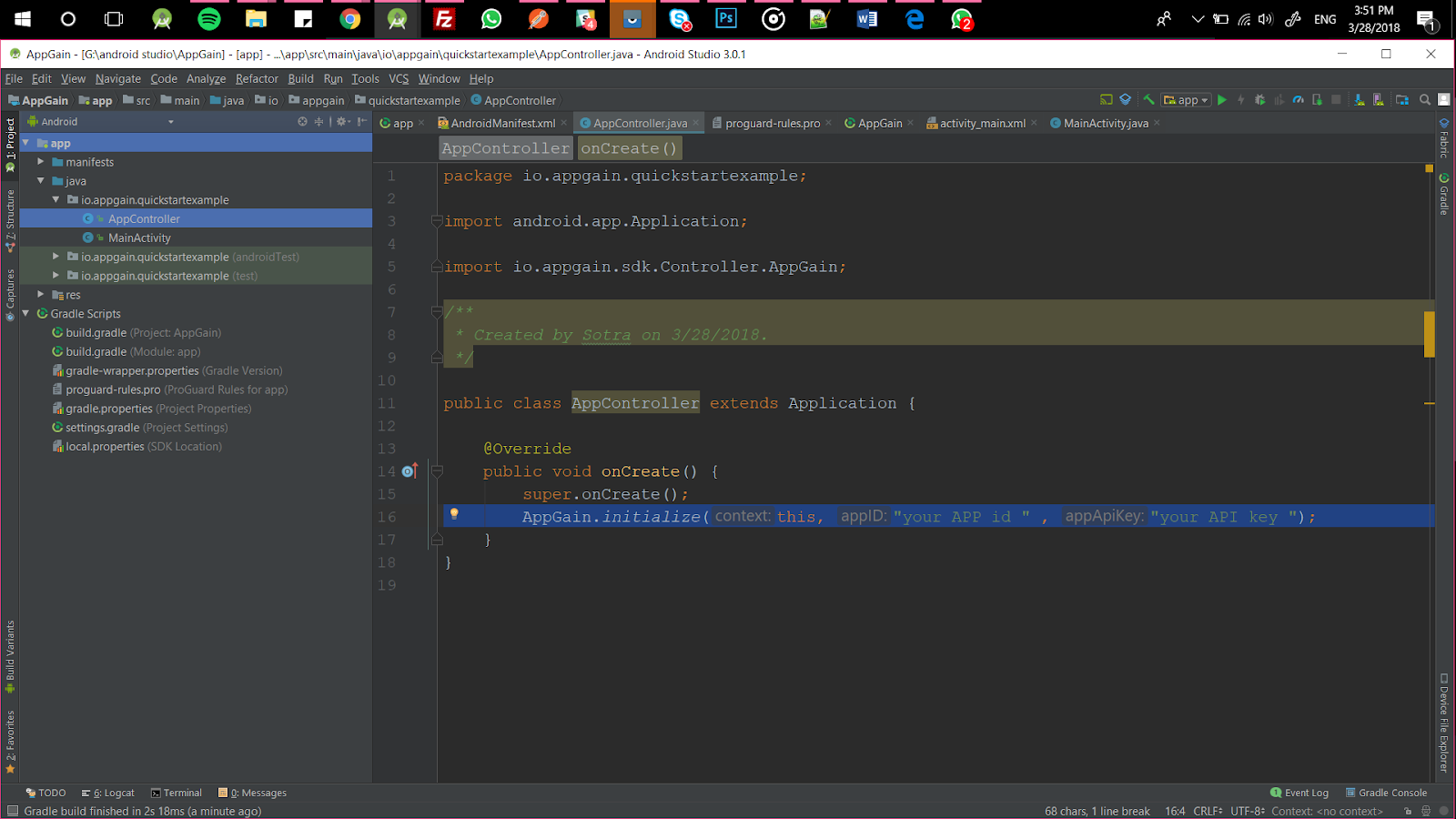
Task: Click the lightbulb intention icon on line 16
Action: (454, 515)
